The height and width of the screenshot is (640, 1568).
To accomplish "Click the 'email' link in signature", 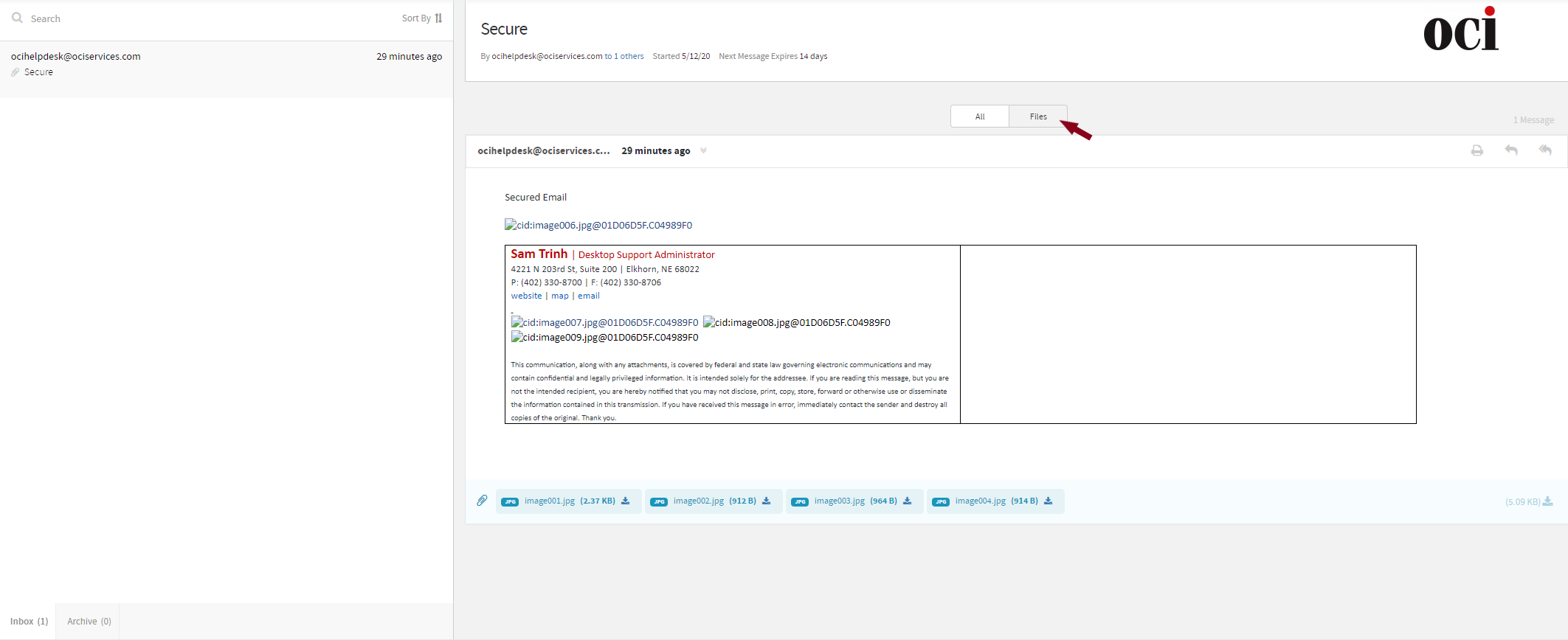I will (588, 296).
